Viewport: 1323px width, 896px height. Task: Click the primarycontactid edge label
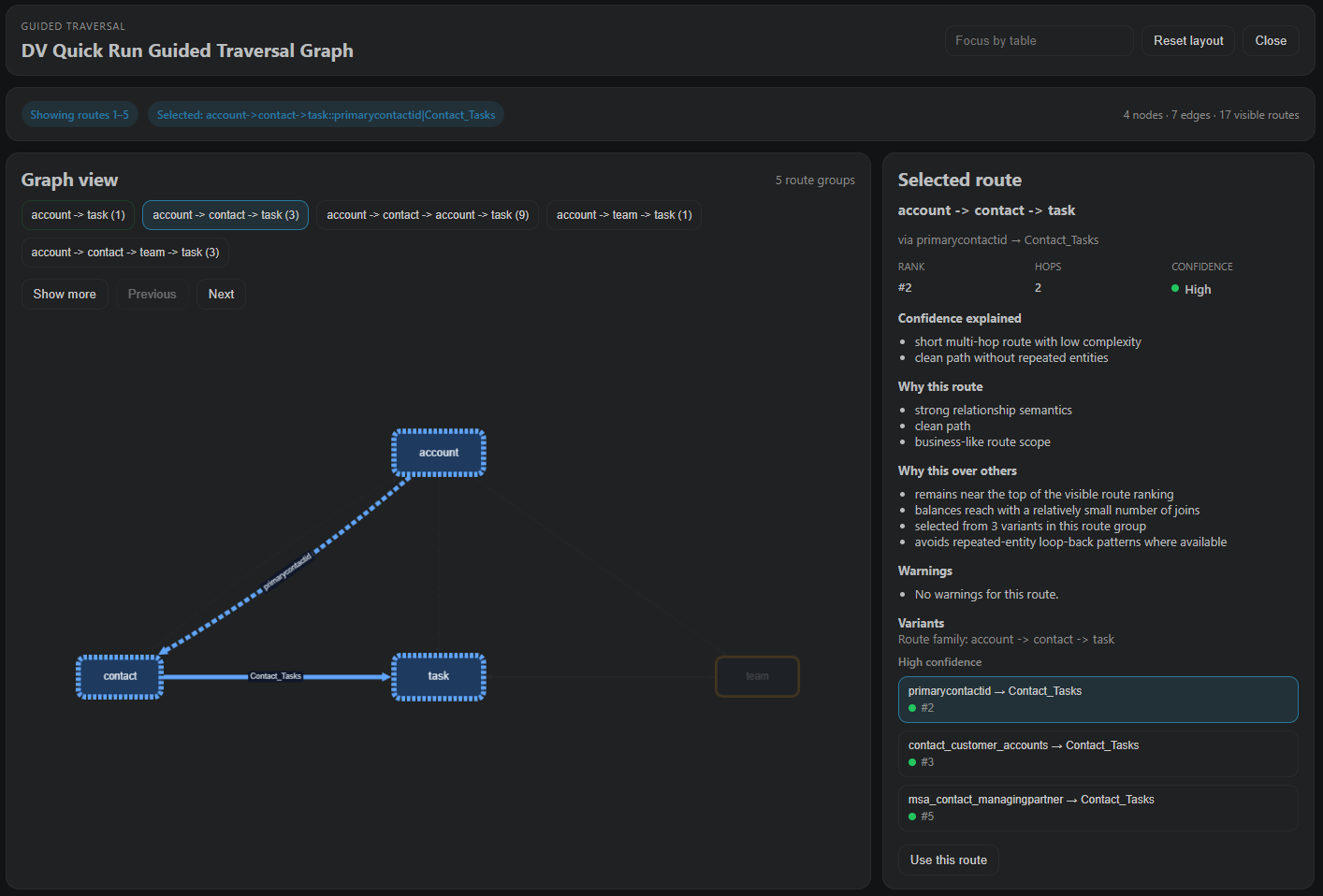point(287,572)
